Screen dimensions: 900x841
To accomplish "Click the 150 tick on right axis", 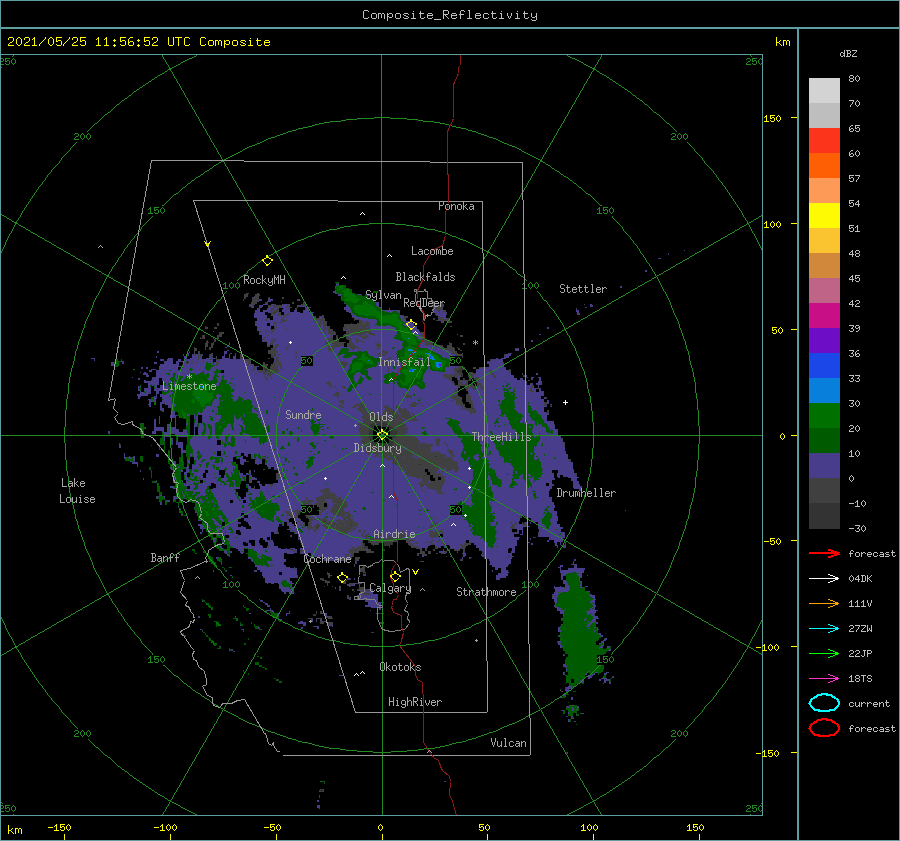I will (772, 118).
